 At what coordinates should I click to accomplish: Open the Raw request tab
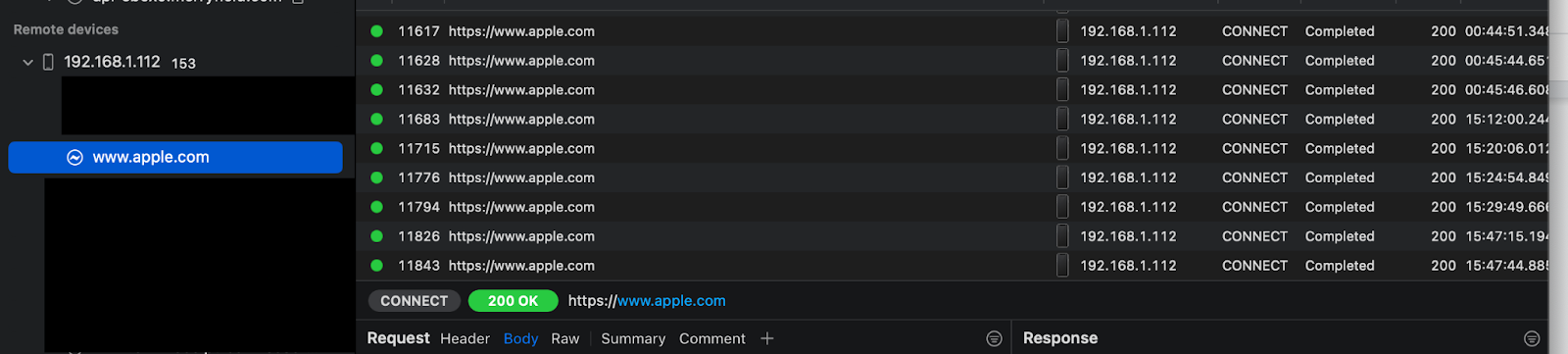click(564, 338)
